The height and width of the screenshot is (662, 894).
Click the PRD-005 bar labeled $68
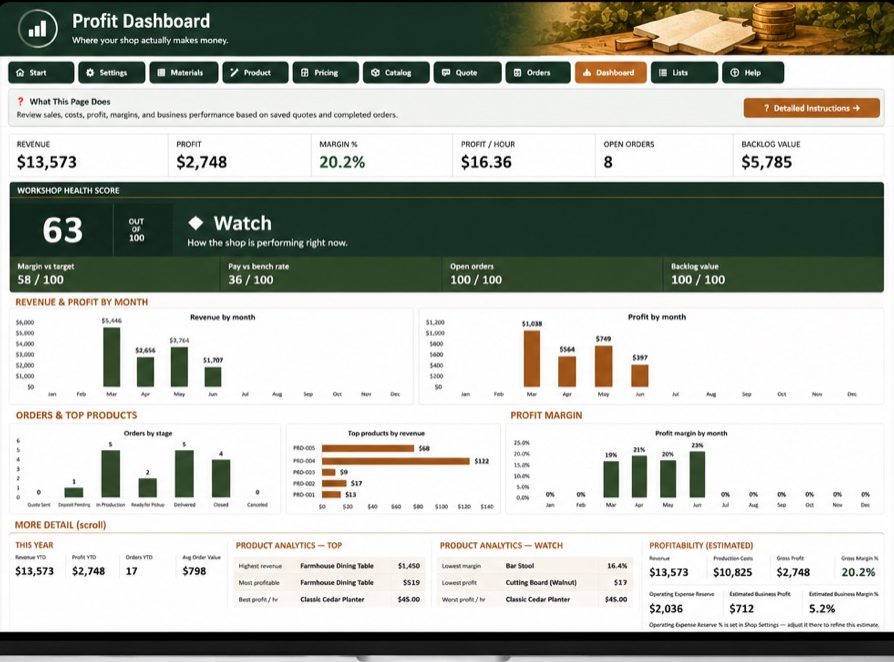(368, 448)
